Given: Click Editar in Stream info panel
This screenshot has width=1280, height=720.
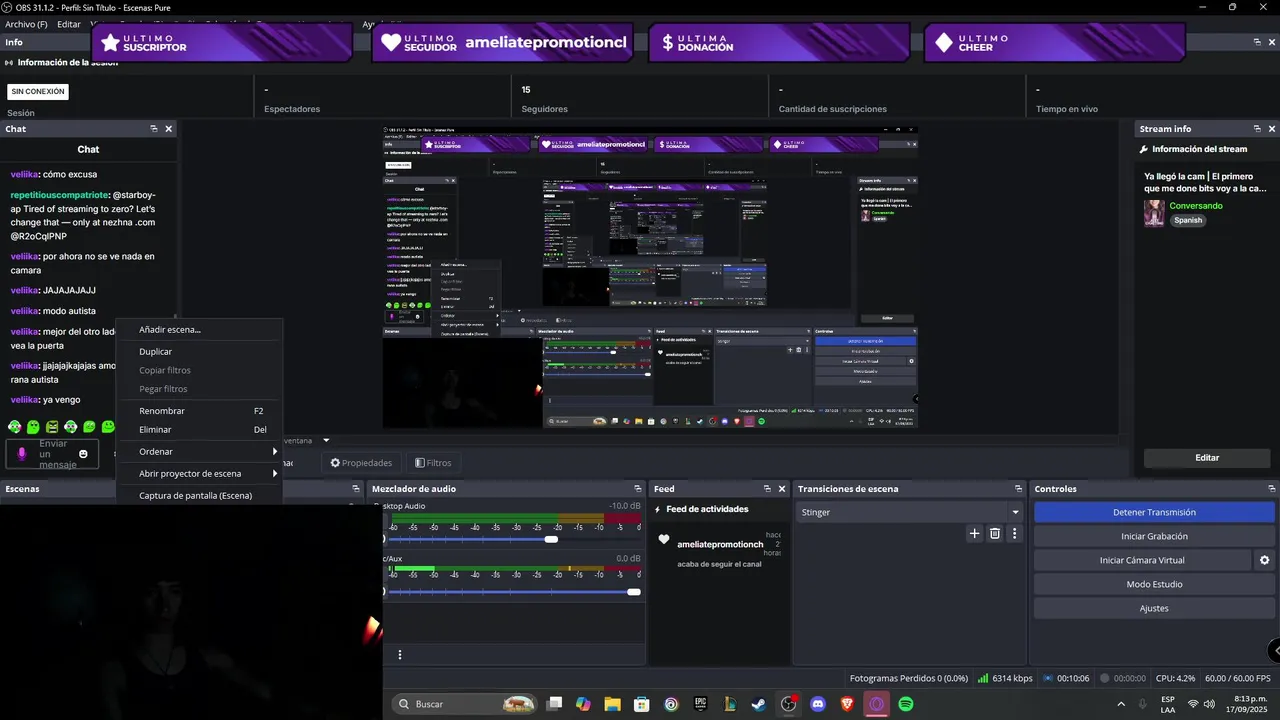Looking at the screenshot, I should tap(1207, 458).
